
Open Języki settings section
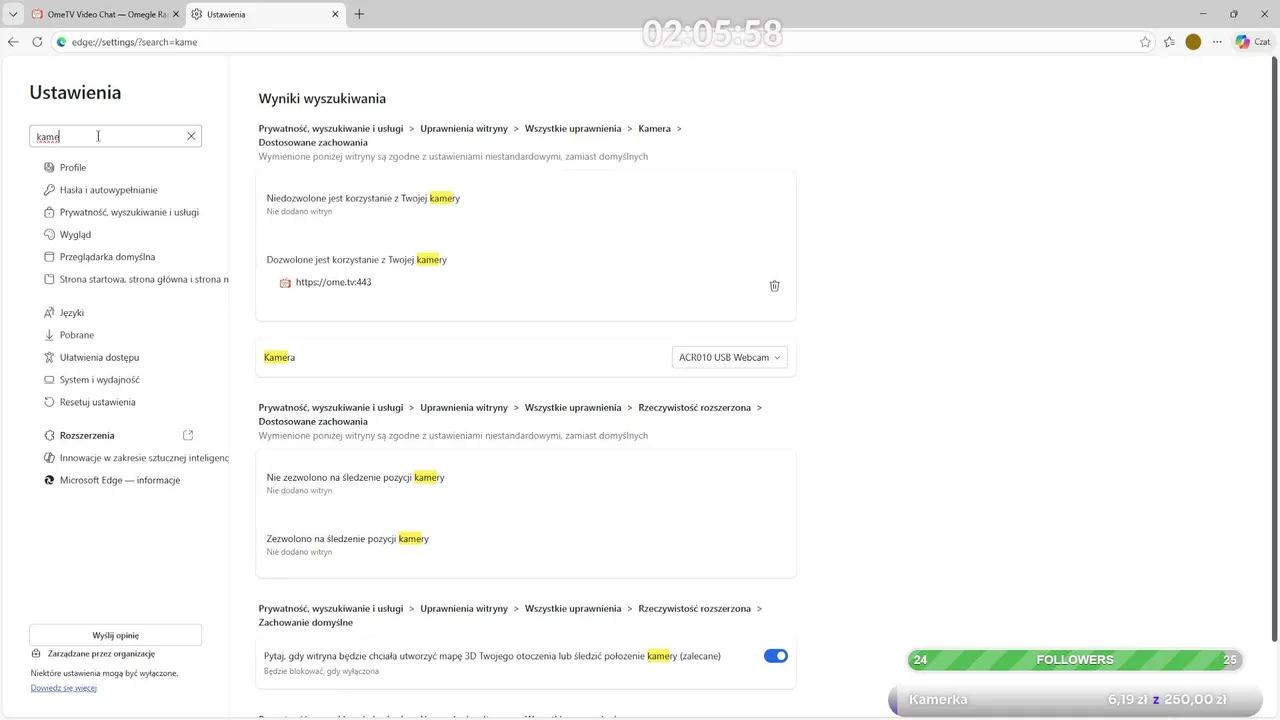coord(71,313)
